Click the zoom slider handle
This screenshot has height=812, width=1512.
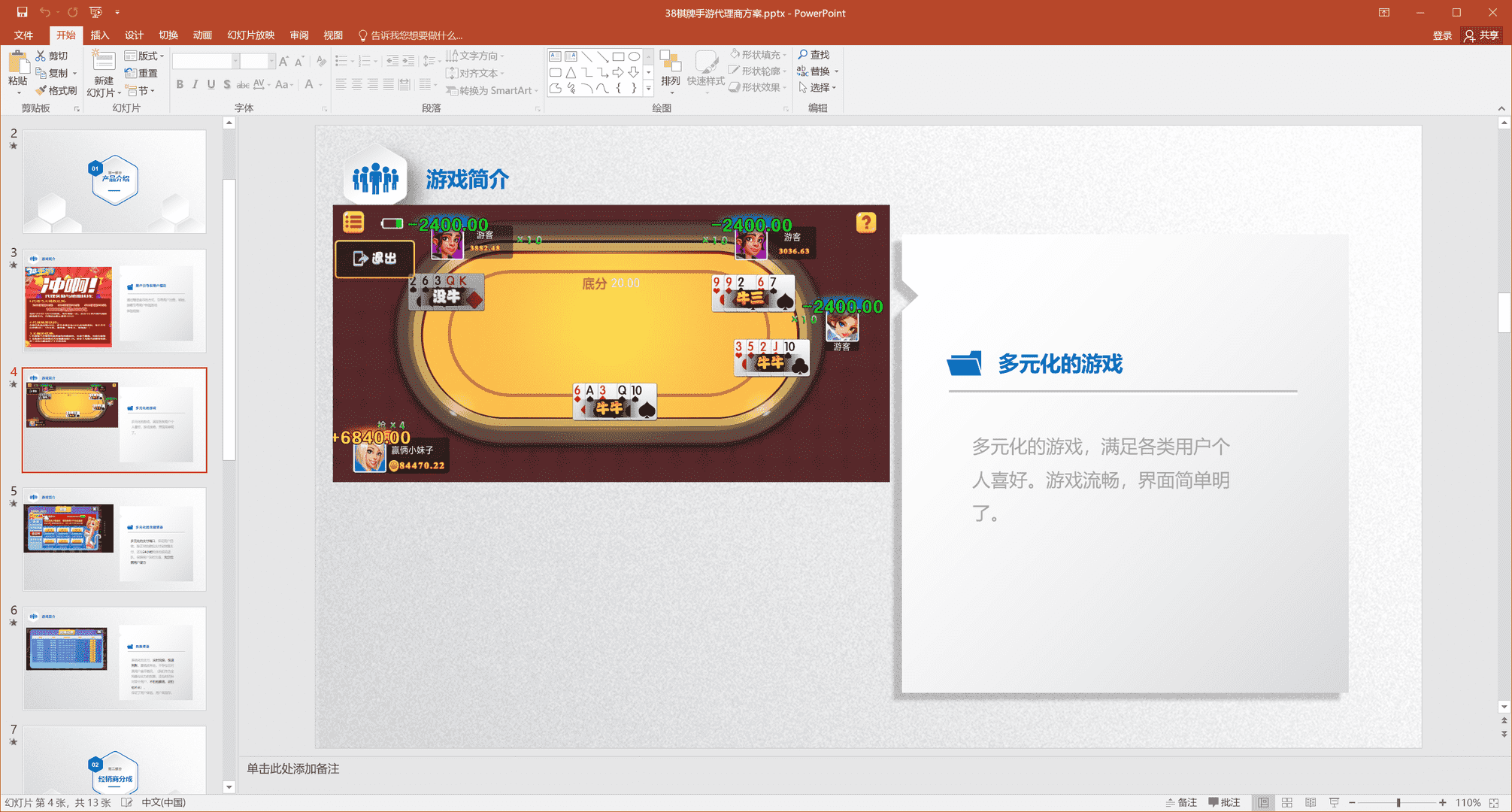1398,803
